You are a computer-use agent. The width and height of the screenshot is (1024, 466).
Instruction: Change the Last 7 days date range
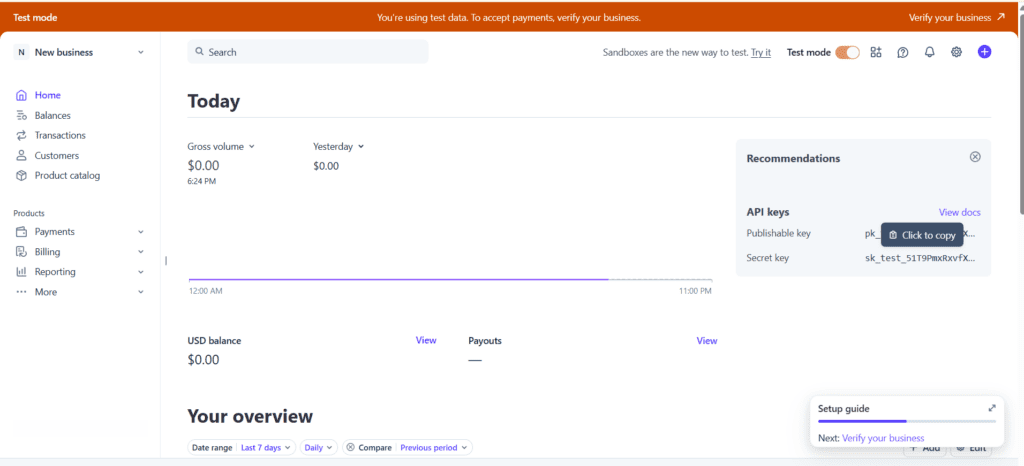click(x=266, y=448)
